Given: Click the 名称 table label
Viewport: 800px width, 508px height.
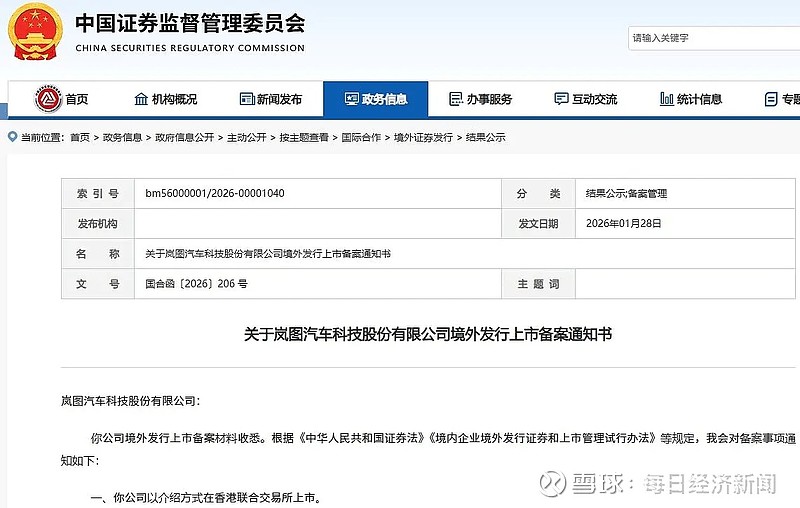Looking at the screenshot, I should pyautogui.click(x=97, y=253).
